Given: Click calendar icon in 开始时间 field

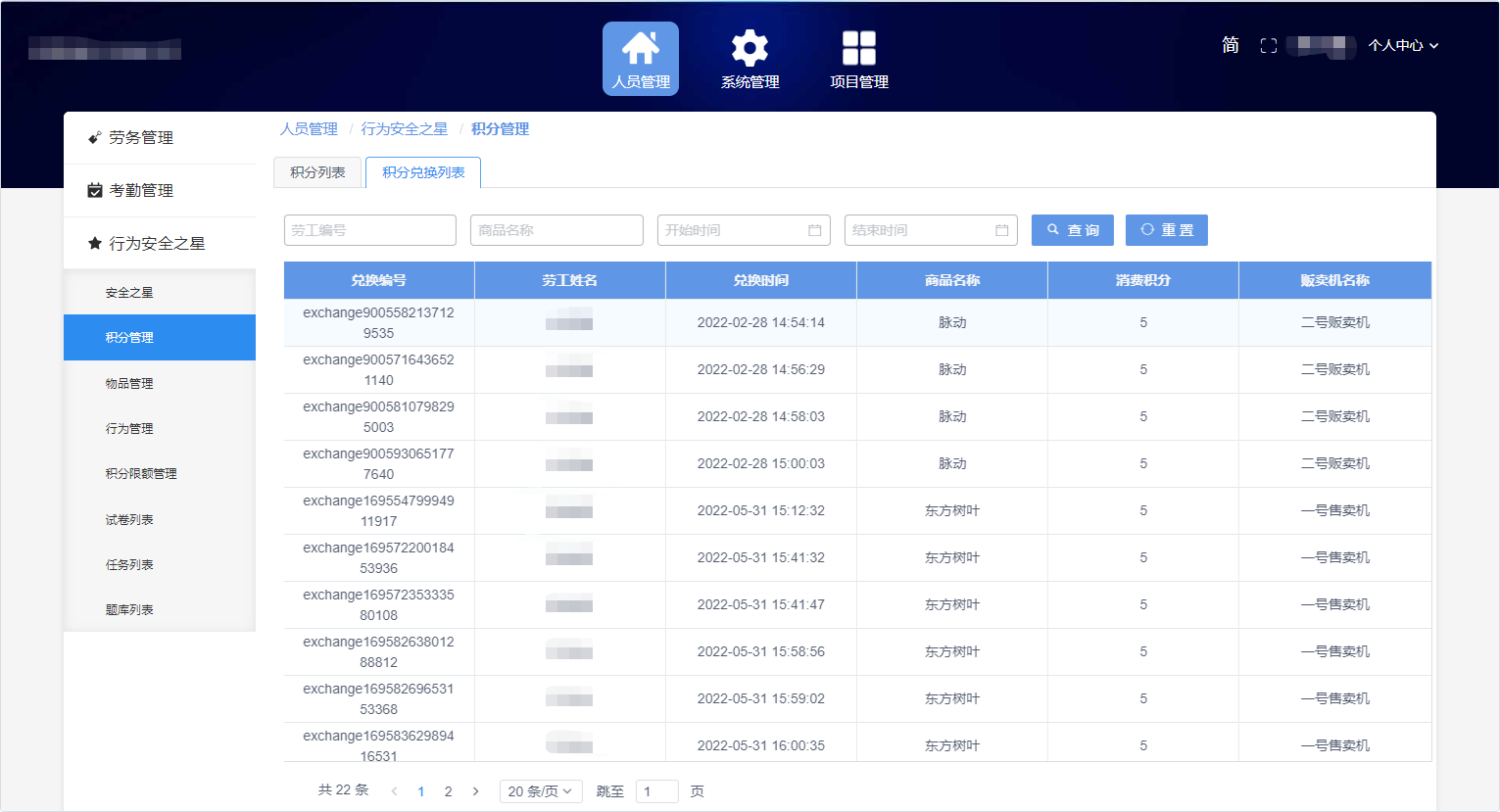Looking at the screenshot, I should [x=814, y=230].
